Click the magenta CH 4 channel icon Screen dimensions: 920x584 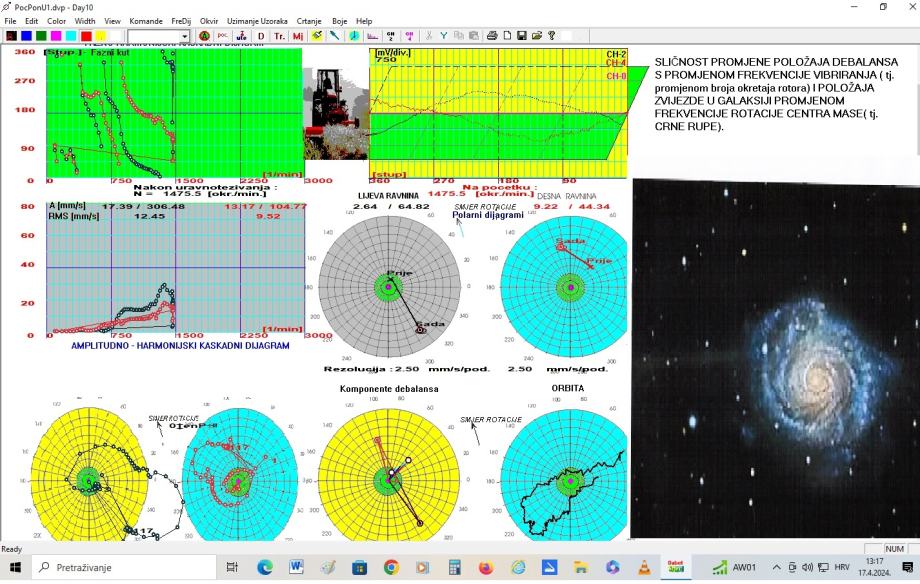click(410, 36)
